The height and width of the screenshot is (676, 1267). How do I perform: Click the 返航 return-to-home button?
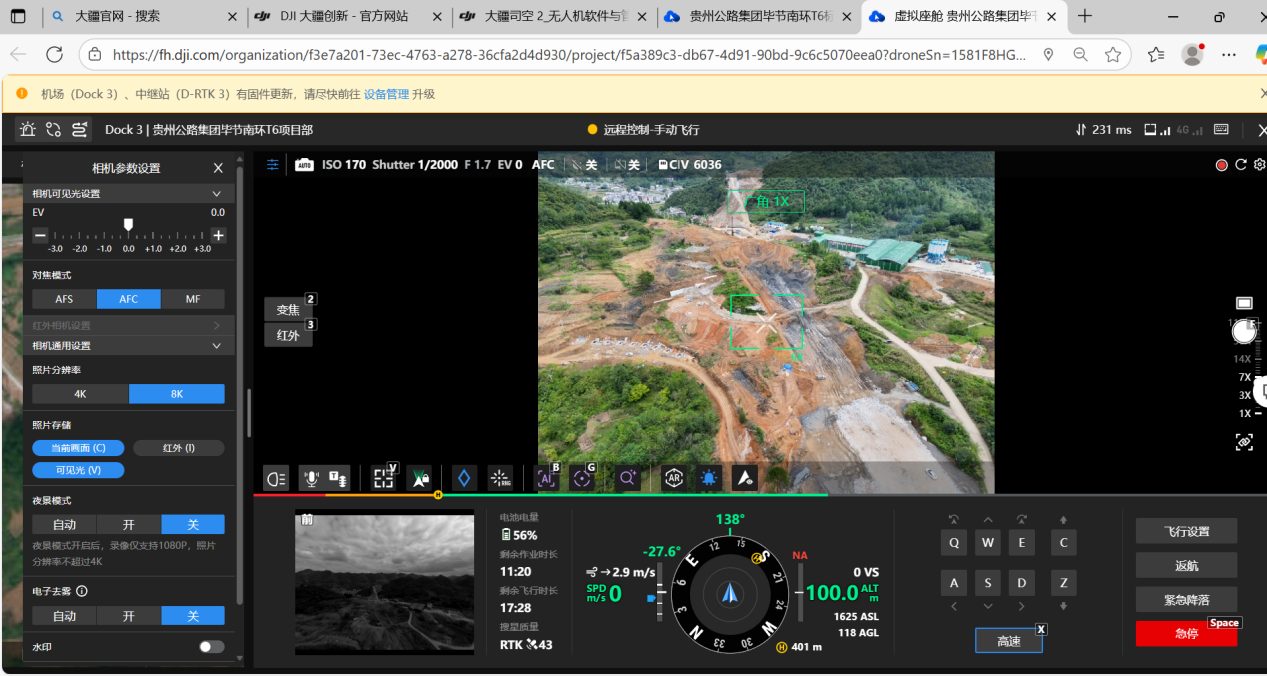tap(1186, 565)
